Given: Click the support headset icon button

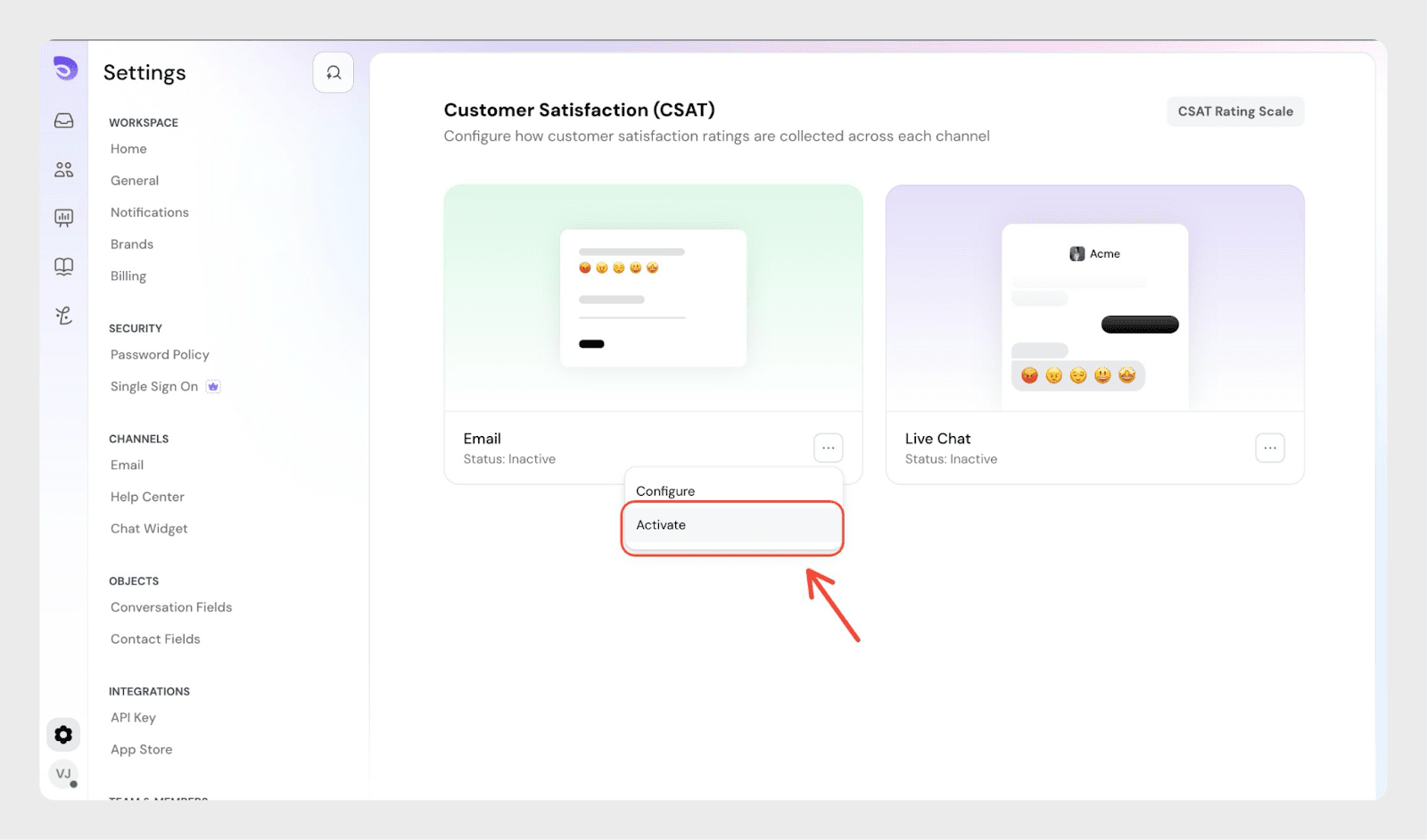Looking at the screenshot, I should [334, 73].
